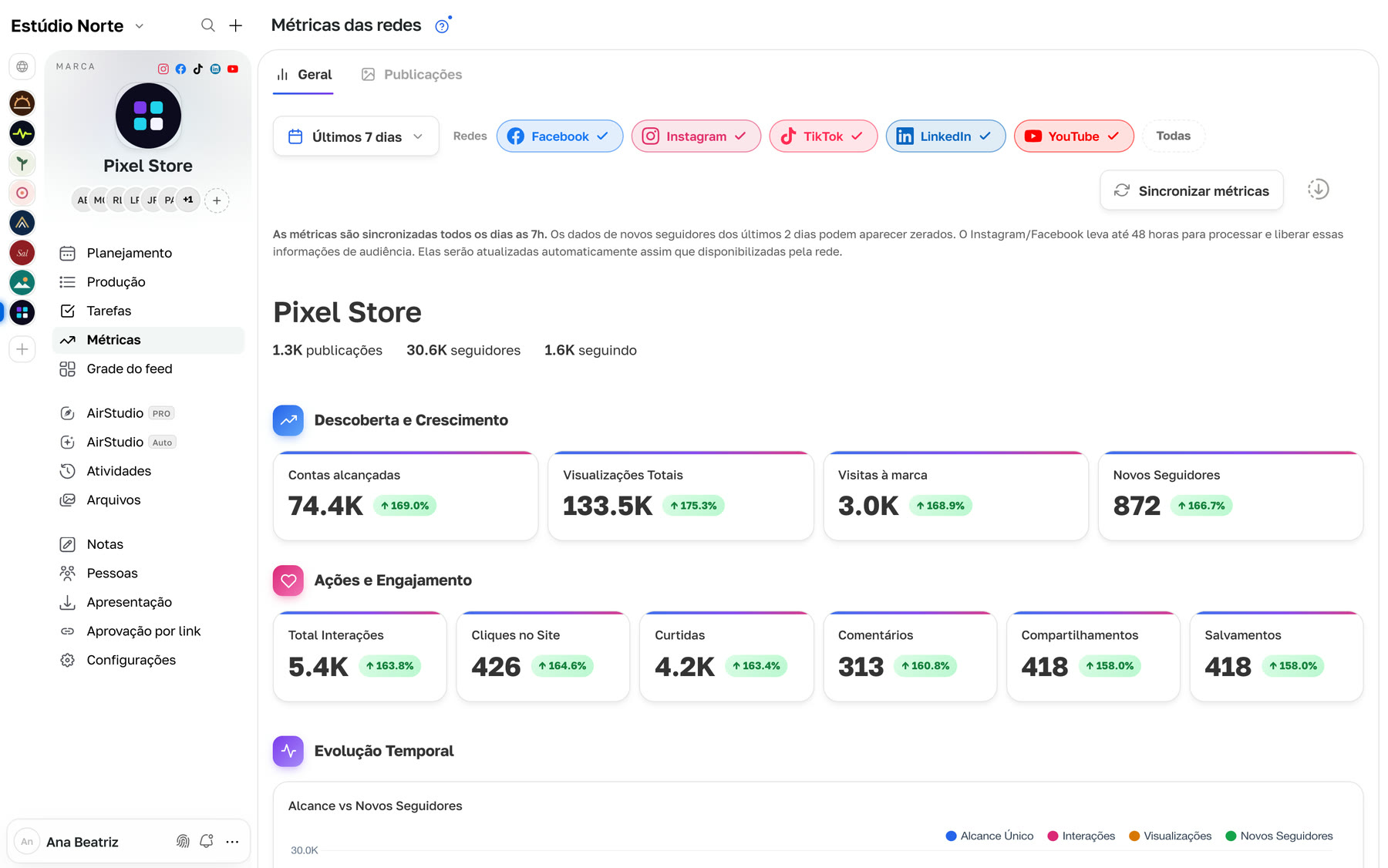Click the globe icon in left rail
Image resolution: width=1388 pixels, height=868 pixels.
pyautogui.click(x=22, y=67)
